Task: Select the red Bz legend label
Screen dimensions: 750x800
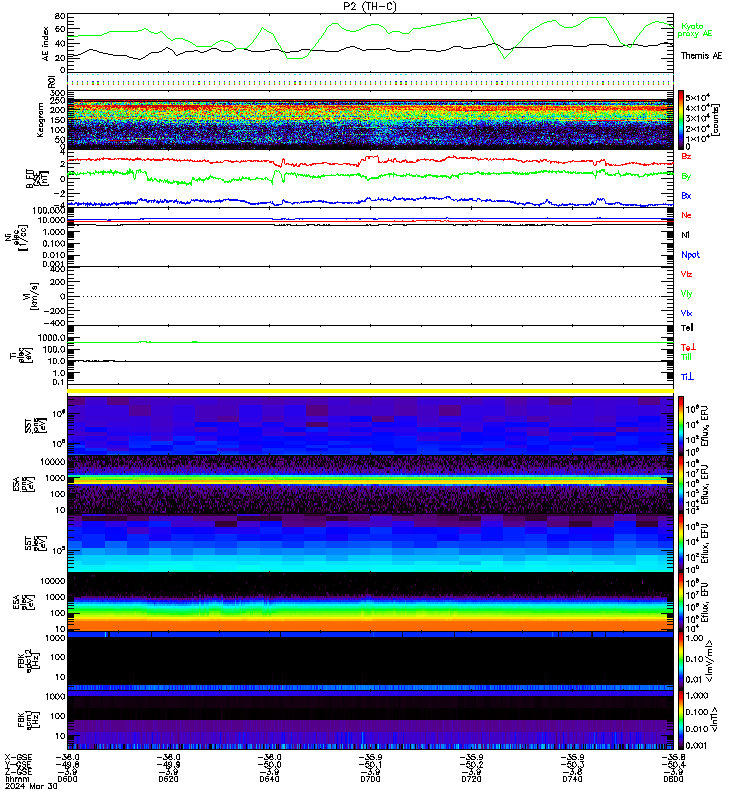Action: (x=686, y=156)
